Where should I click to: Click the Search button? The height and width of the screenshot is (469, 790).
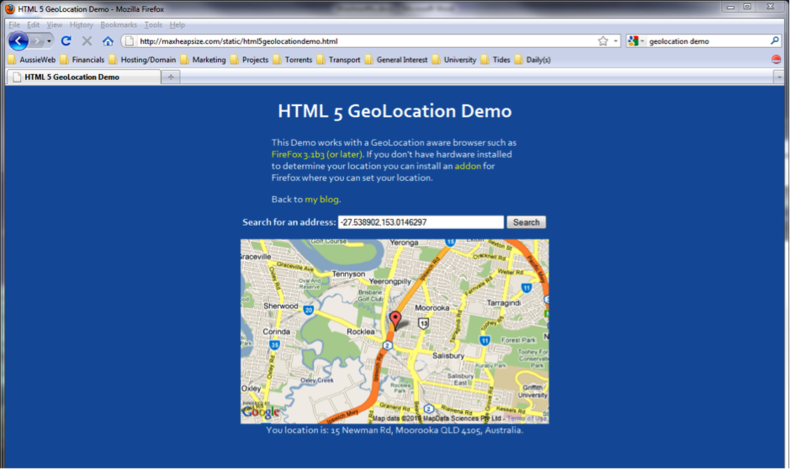pyautogui.click(x=526, y=222)
